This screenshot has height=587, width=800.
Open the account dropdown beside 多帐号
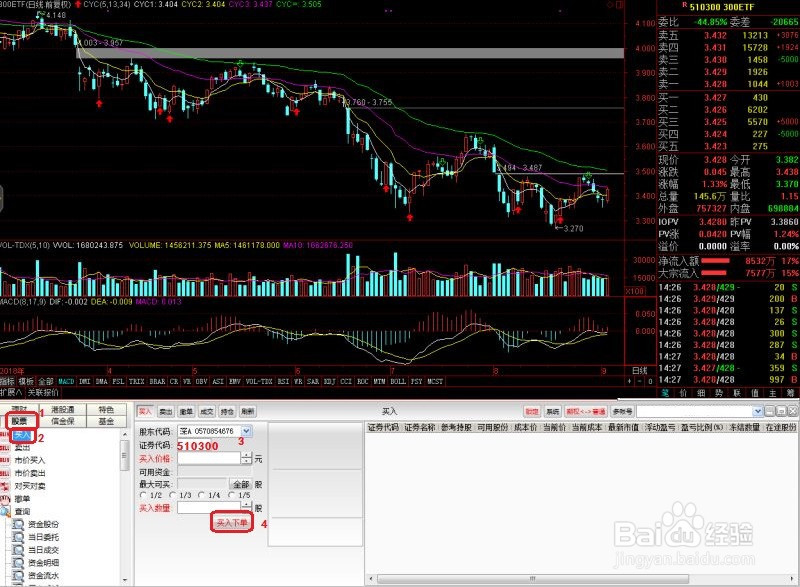point(758,411)
